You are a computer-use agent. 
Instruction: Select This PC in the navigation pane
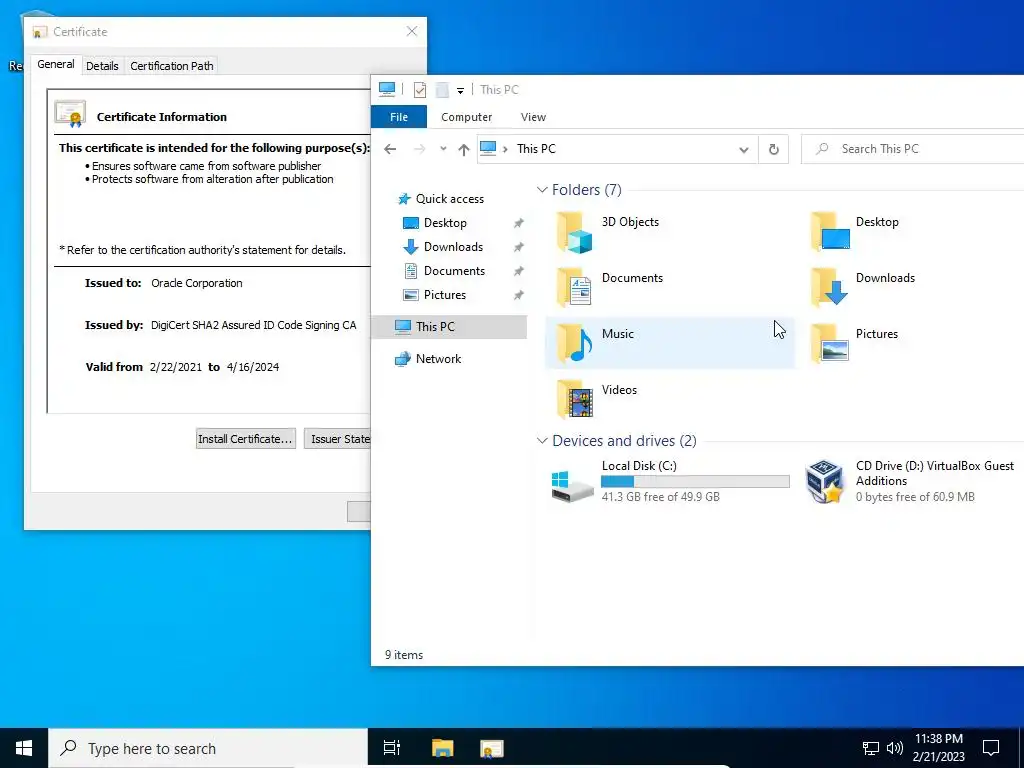point(449,327)
